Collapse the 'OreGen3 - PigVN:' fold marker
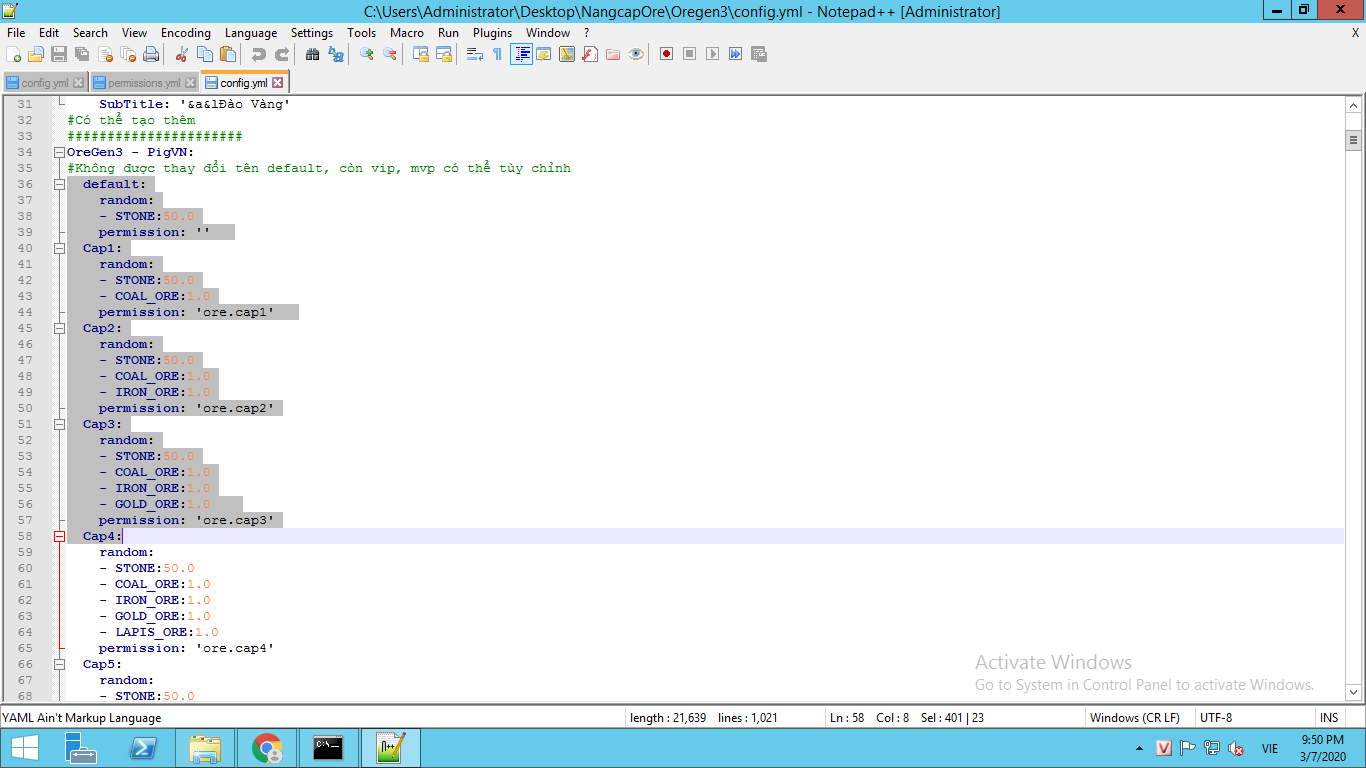Viewport: 1366px width, 768px height. 59,152
